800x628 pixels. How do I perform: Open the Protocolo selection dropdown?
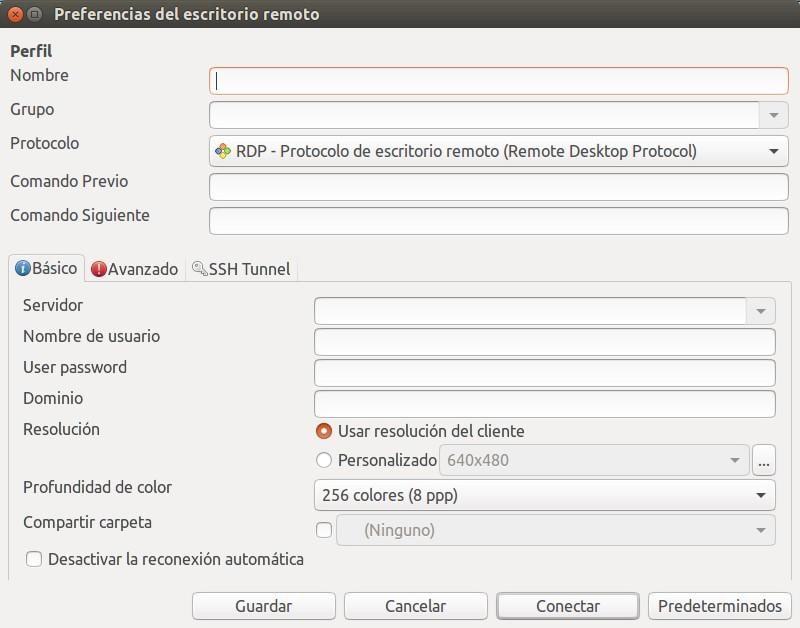(498, 151)
